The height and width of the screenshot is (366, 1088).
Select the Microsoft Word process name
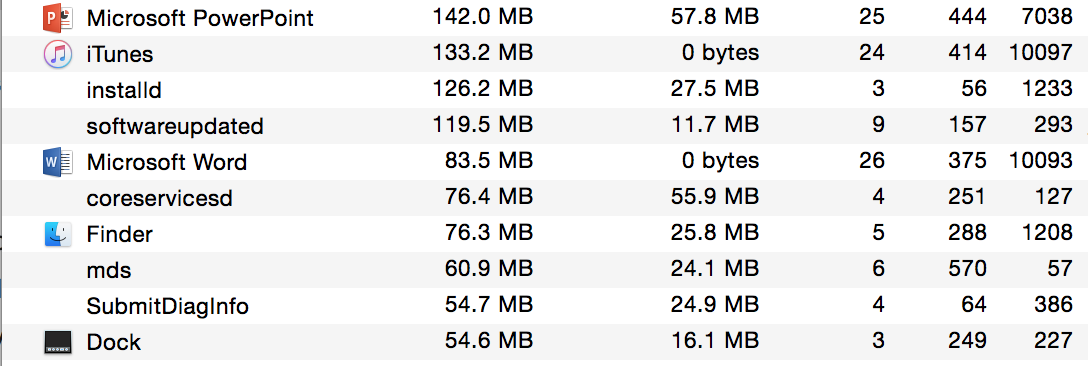tap(167, 163)
